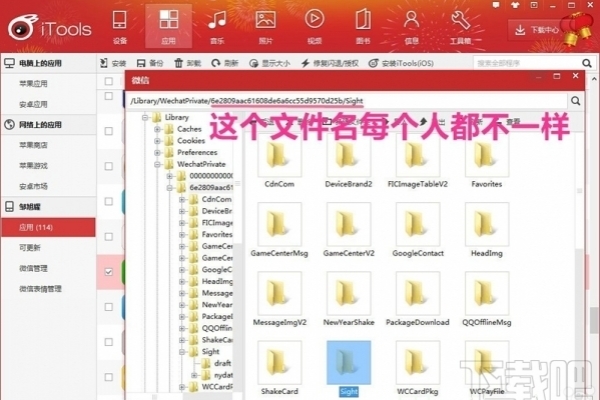Select 苹果游戏 in the sidebar
This screenshot has width=600, height=400.
[x=33, y=166]
